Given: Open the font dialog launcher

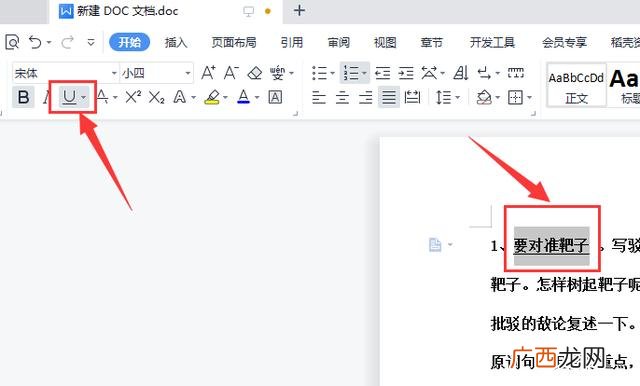Looking at the screenshot, I should pos(296,113).
